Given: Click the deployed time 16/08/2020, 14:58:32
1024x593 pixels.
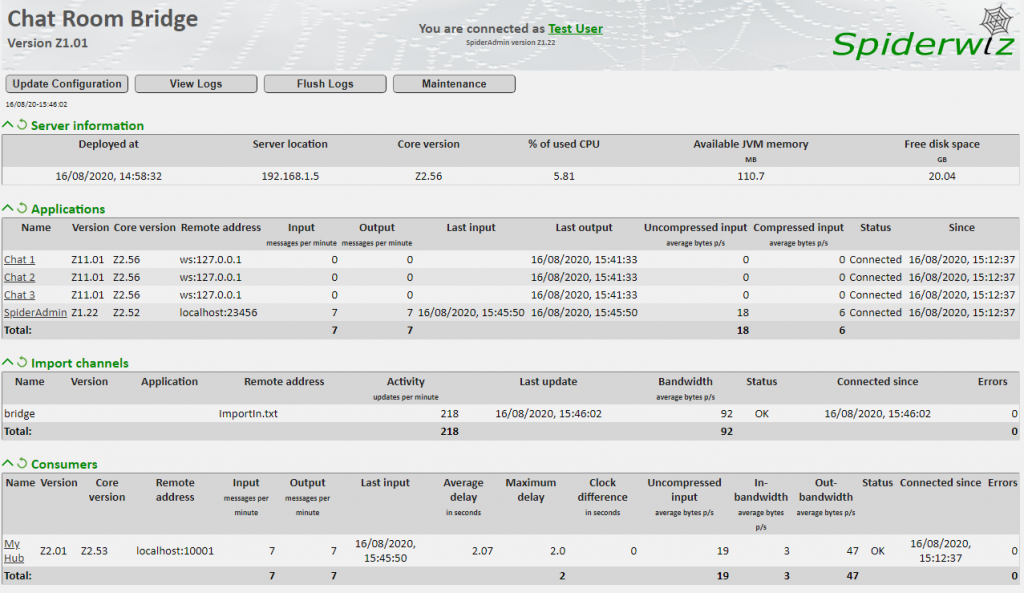Looking at the screenshot, I should pos(108,176).
